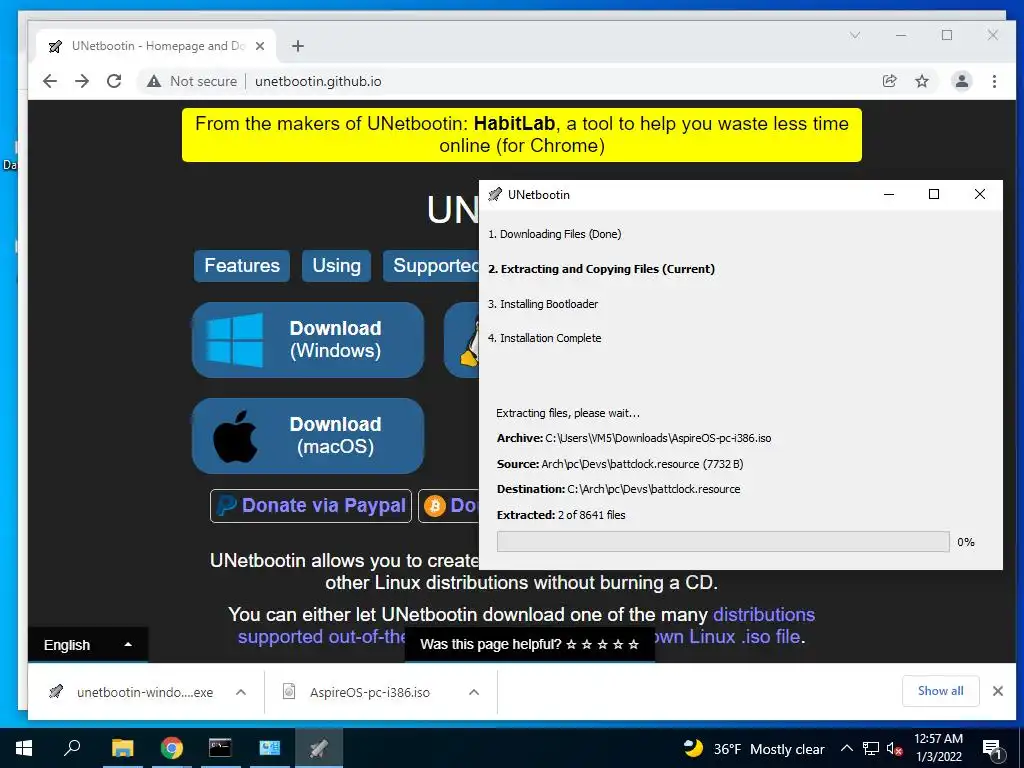
Task: Go forward using Chrome's forward arrow
Action: [x=82, y=81]
